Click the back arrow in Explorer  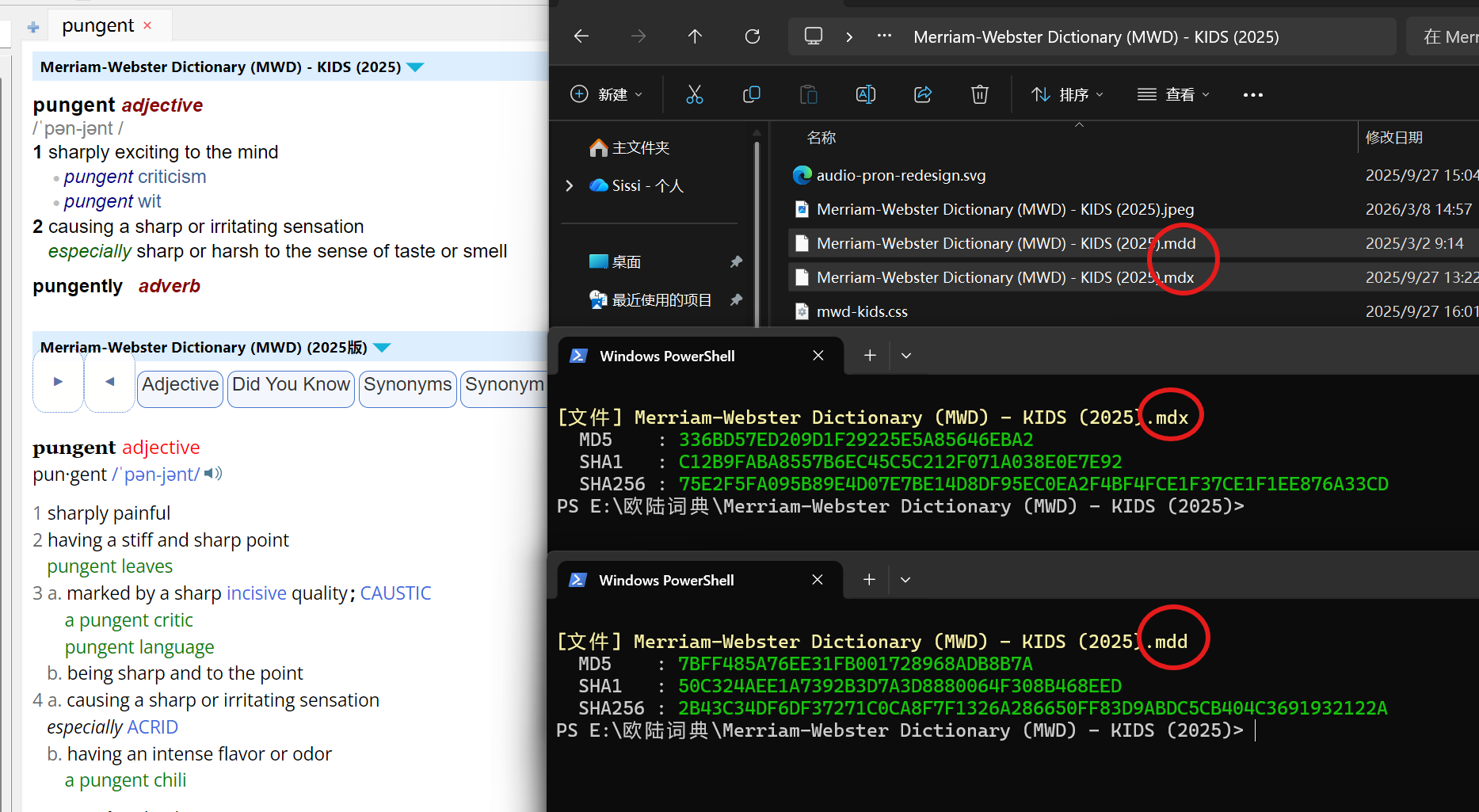pos(581,36)
